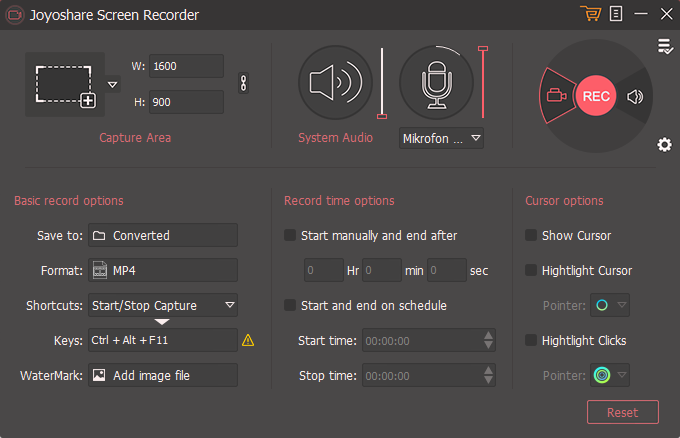
Task: Click the Capture Area label
Action: tap(135, 137)
